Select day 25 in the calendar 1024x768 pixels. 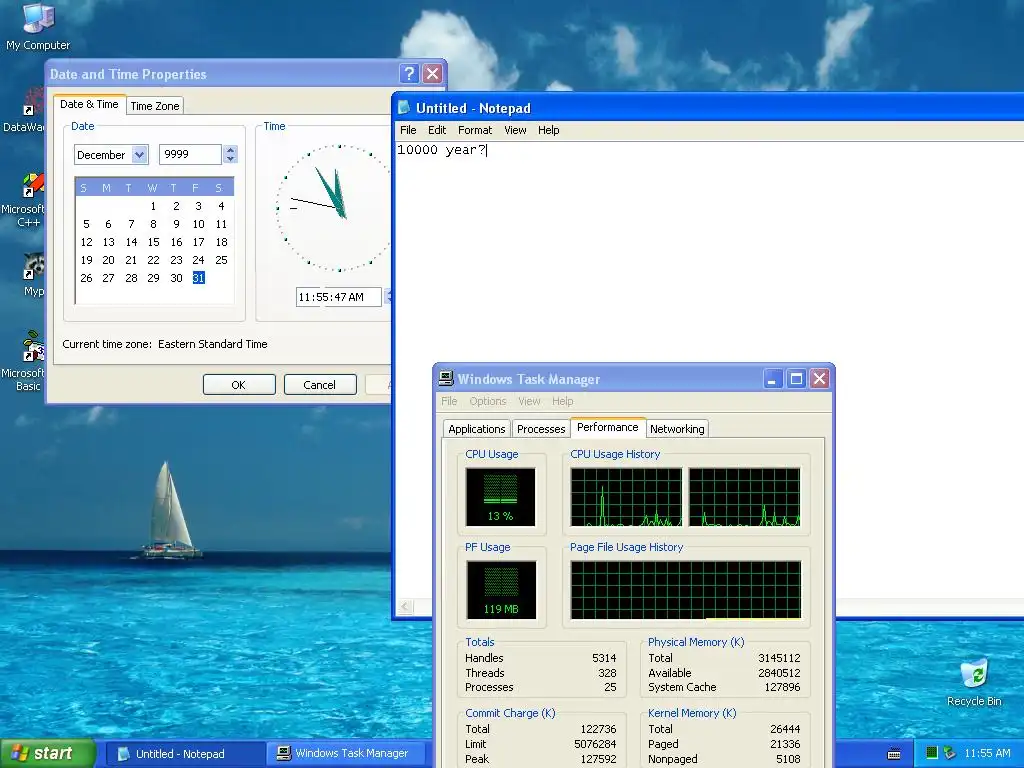point(221,260)
